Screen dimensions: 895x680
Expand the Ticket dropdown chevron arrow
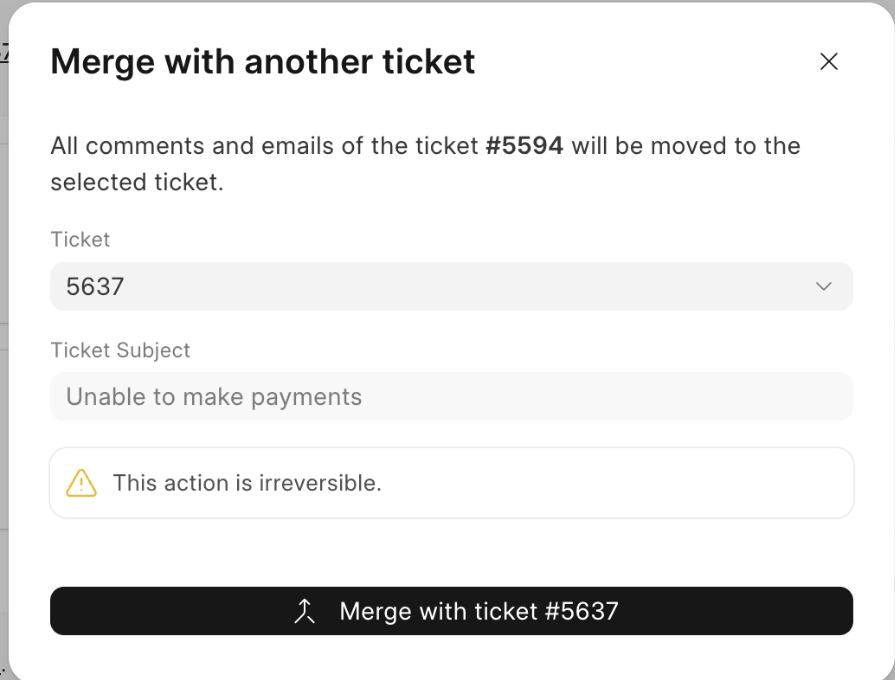823,286
